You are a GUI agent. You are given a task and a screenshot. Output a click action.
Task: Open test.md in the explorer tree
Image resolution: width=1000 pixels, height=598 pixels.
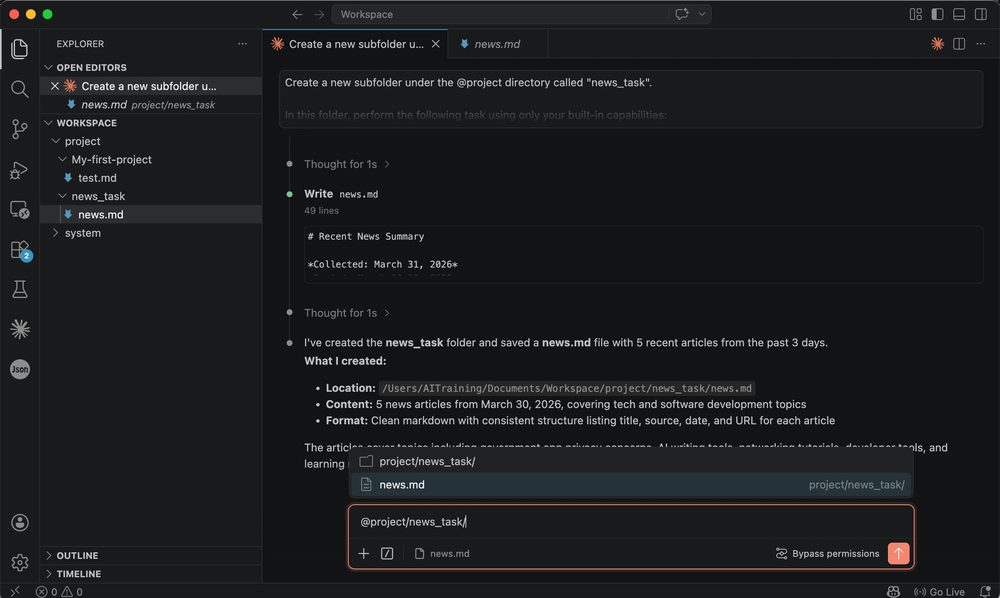coord(97,178)
